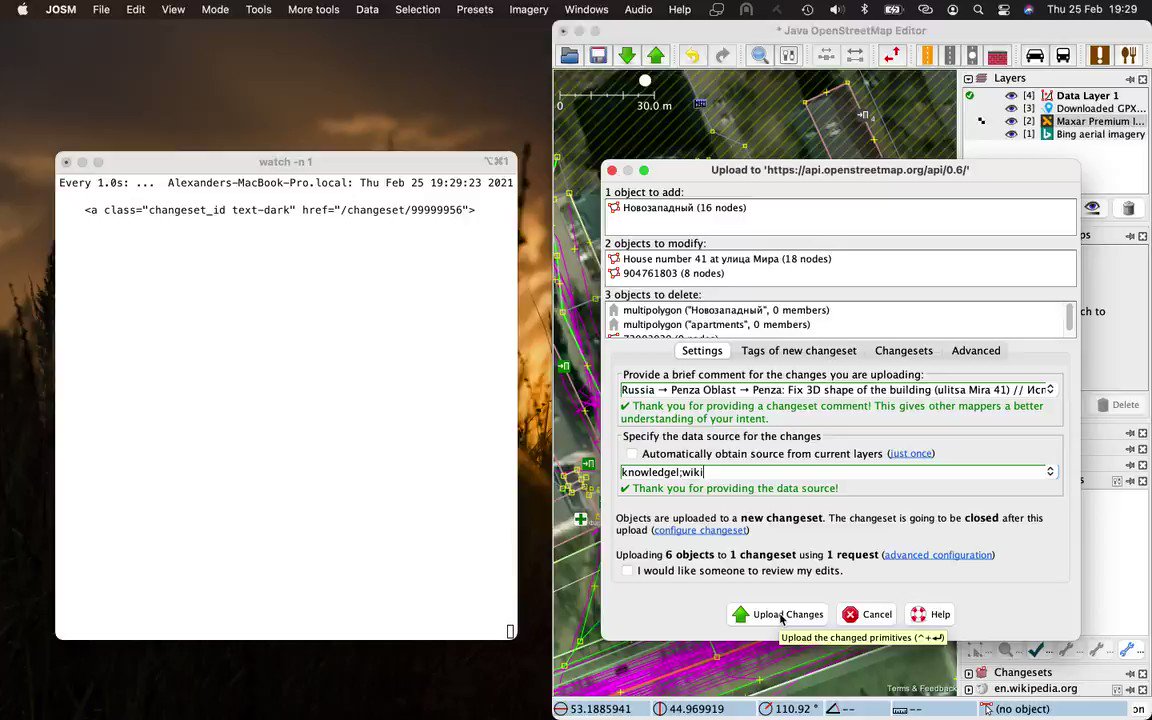Check 'I would like someone to review my edits'
Screen dimensions: 1152x720
[x=627, y=571]
